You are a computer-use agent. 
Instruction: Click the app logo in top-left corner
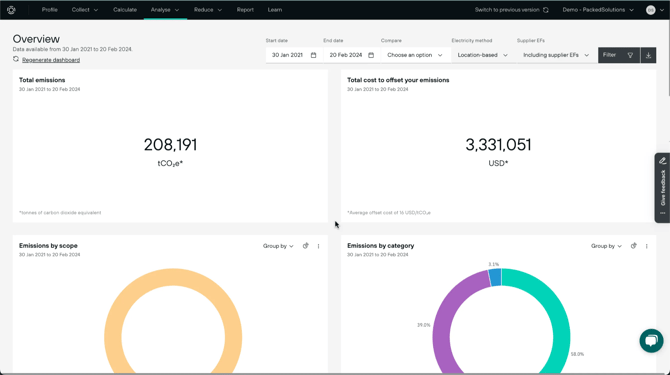click(x=11, y=10)
